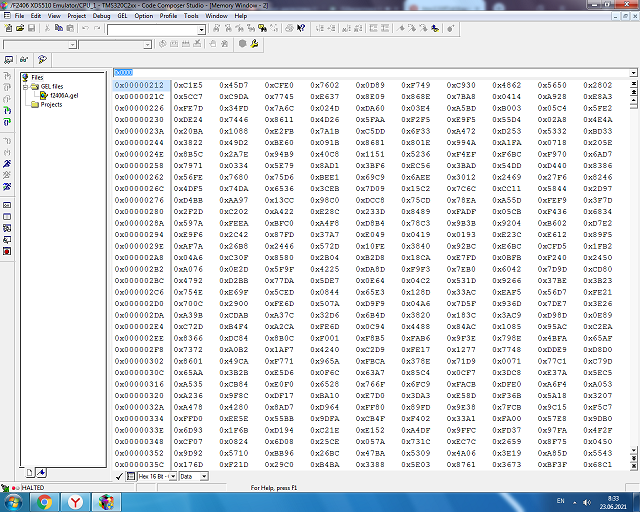Click the File View tab icon
This screenshot has height=512, width=640.
pyautogui.click(x=30, y=473)
